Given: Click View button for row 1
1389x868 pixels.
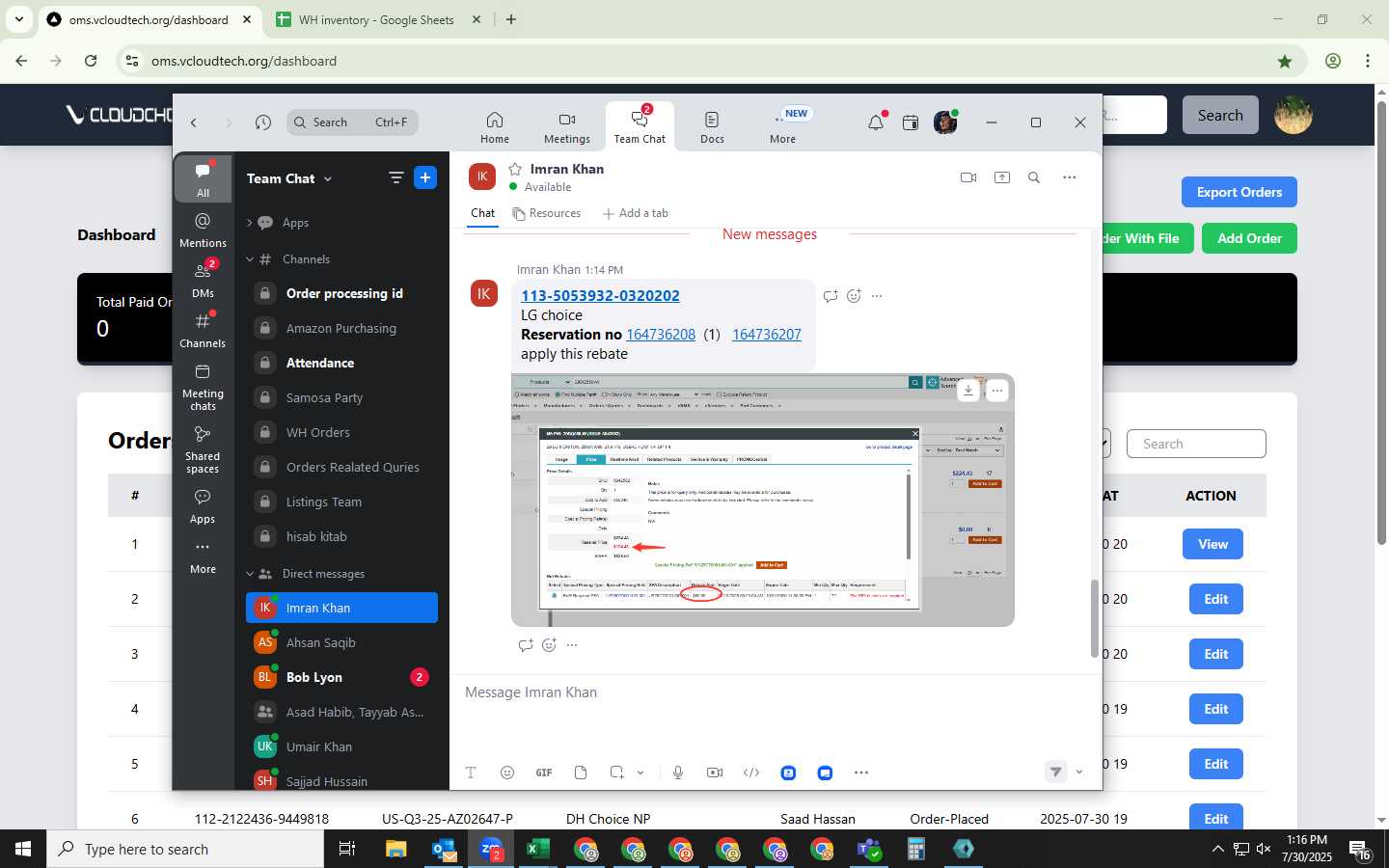Looking at the screenshot, I should point(1212,544).
